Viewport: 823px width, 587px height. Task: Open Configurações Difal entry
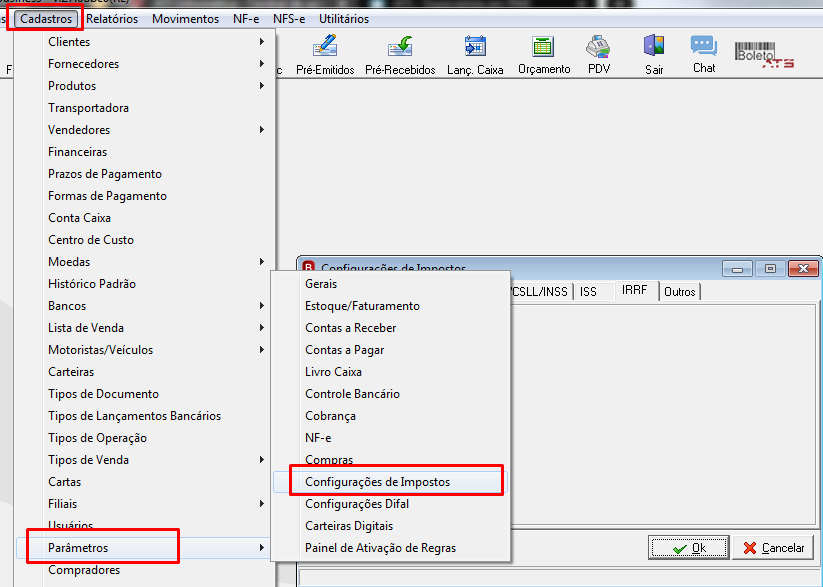pyautogui.click(x=391, y=504)
